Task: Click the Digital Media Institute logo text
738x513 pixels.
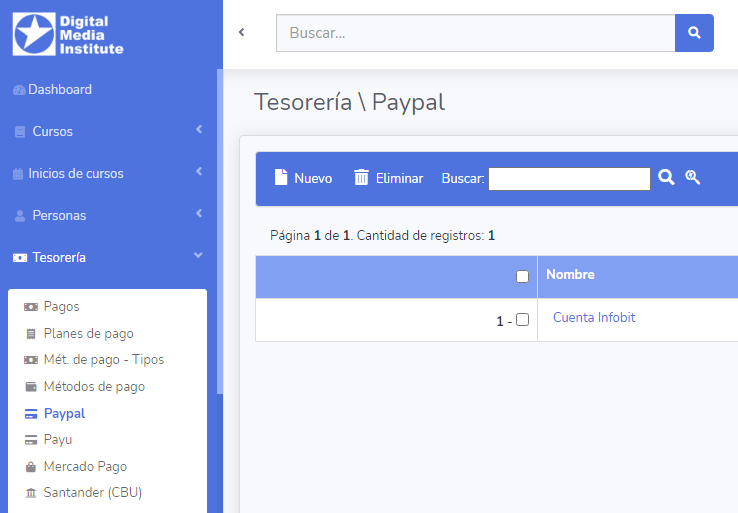Action: 91,35
